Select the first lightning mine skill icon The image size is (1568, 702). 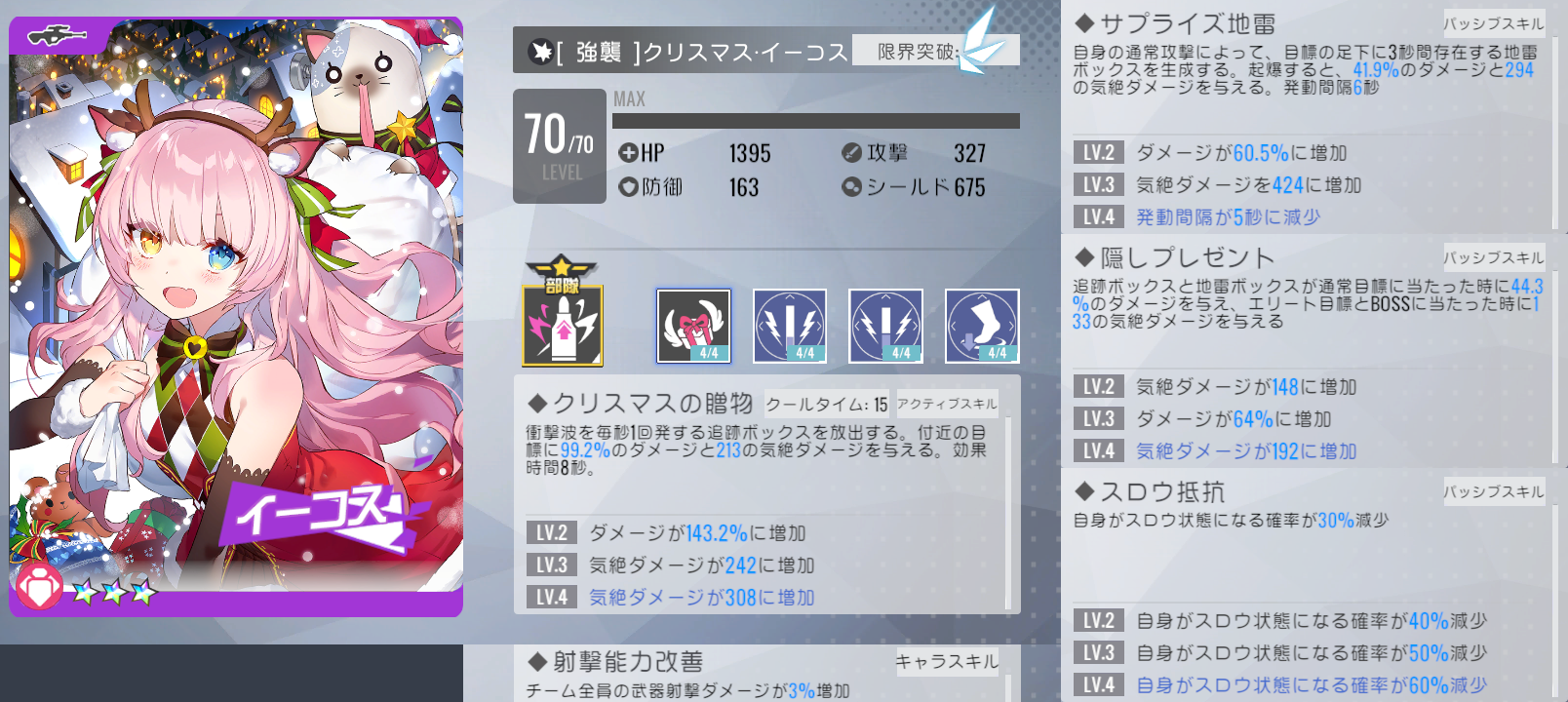[x=790, y=326]
